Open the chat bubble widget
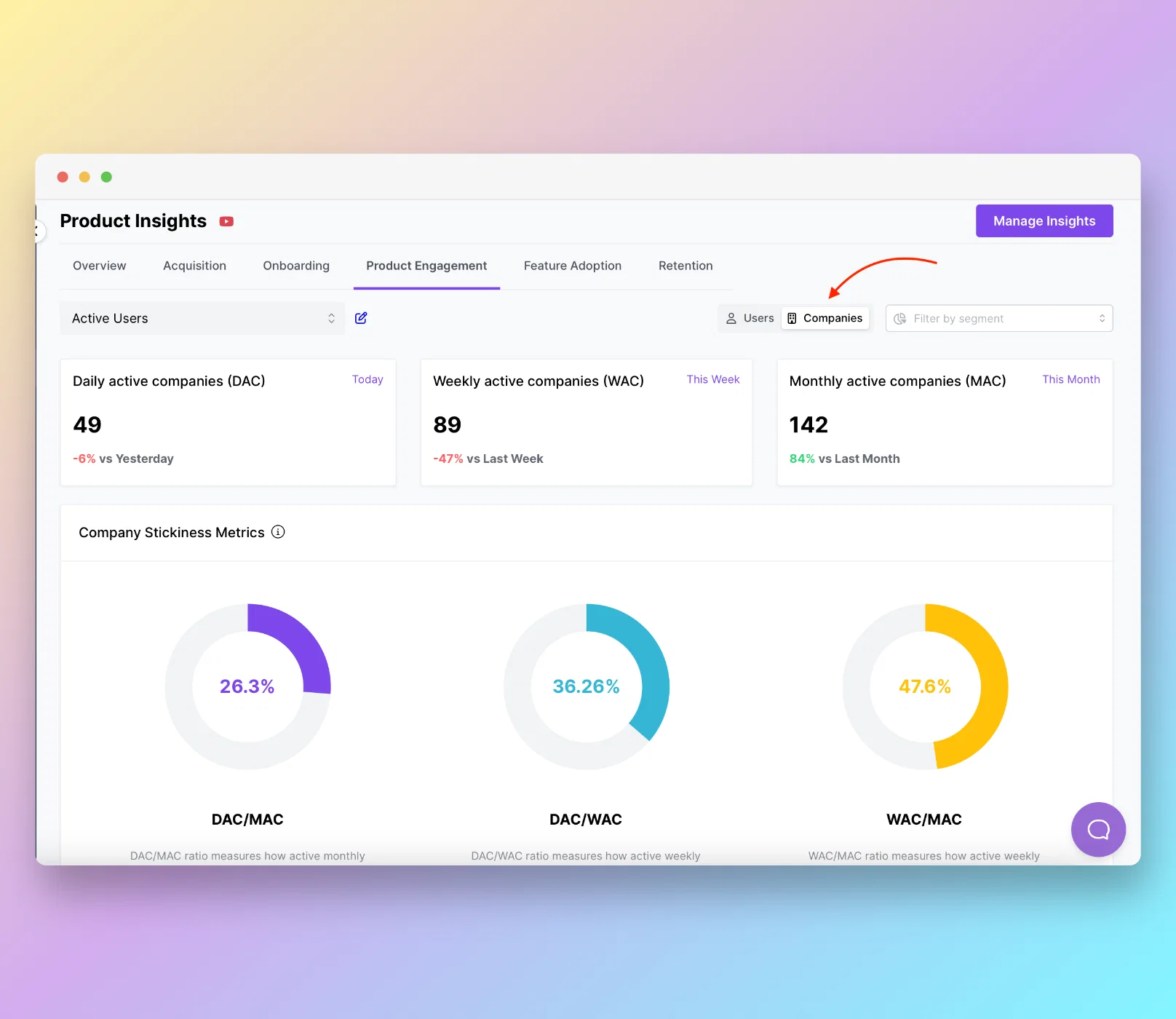The width and height of the screenshot is (1176, 1019). 1098,829
